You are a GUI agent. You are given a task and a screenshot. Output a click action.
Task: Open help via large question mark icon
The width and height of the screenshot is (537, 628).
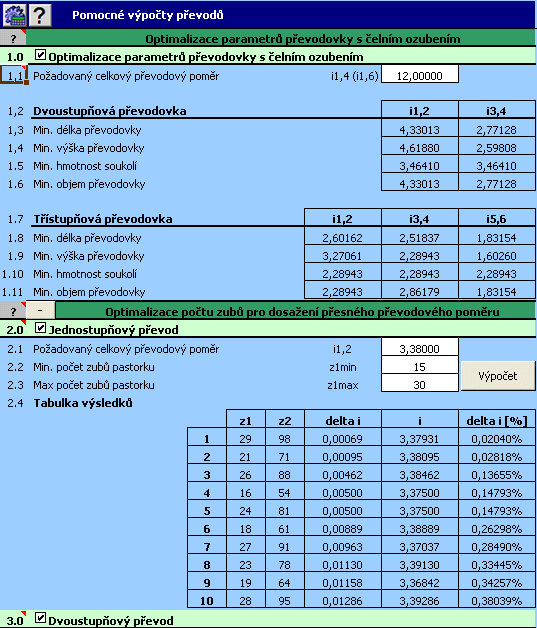(x=39, y=15)
